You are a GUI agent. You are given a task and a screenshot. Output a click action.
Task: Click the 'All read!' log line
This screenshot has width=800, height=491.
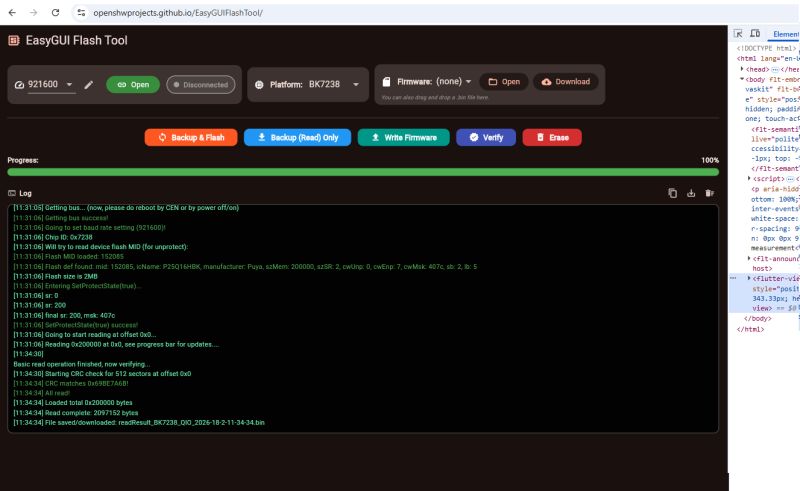[41, 393]
